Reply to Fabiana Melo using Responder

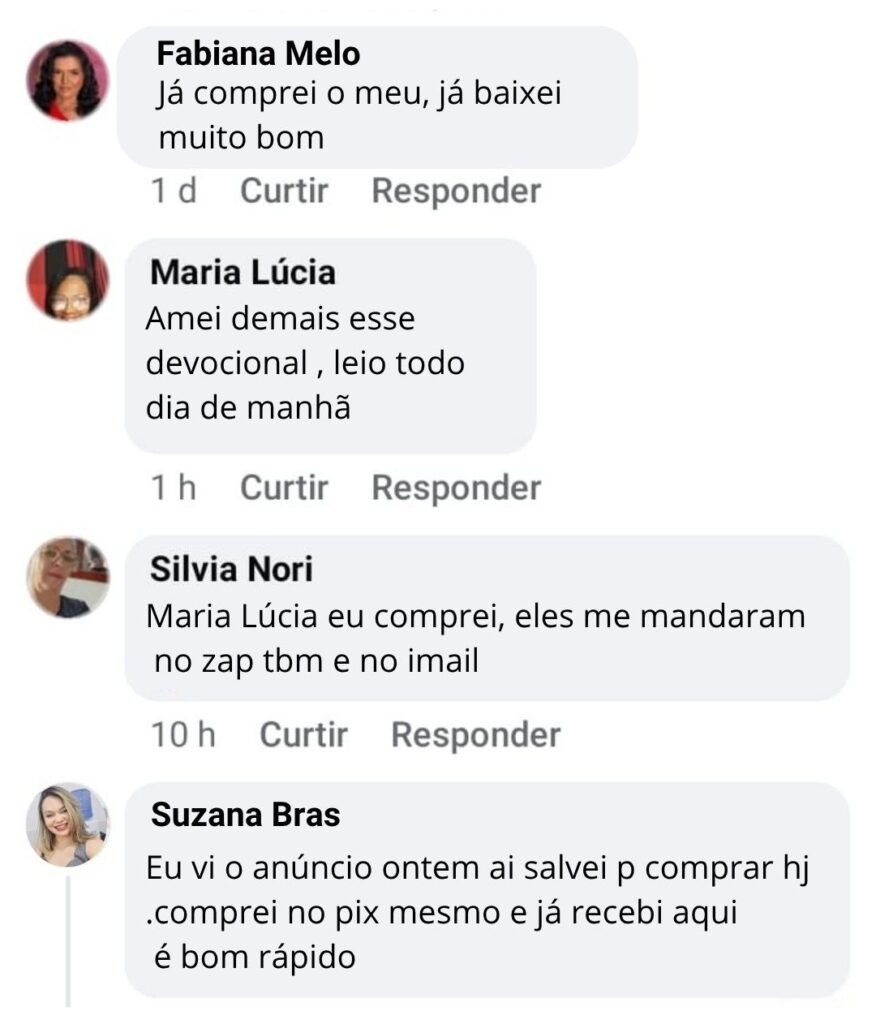point(456,191)
